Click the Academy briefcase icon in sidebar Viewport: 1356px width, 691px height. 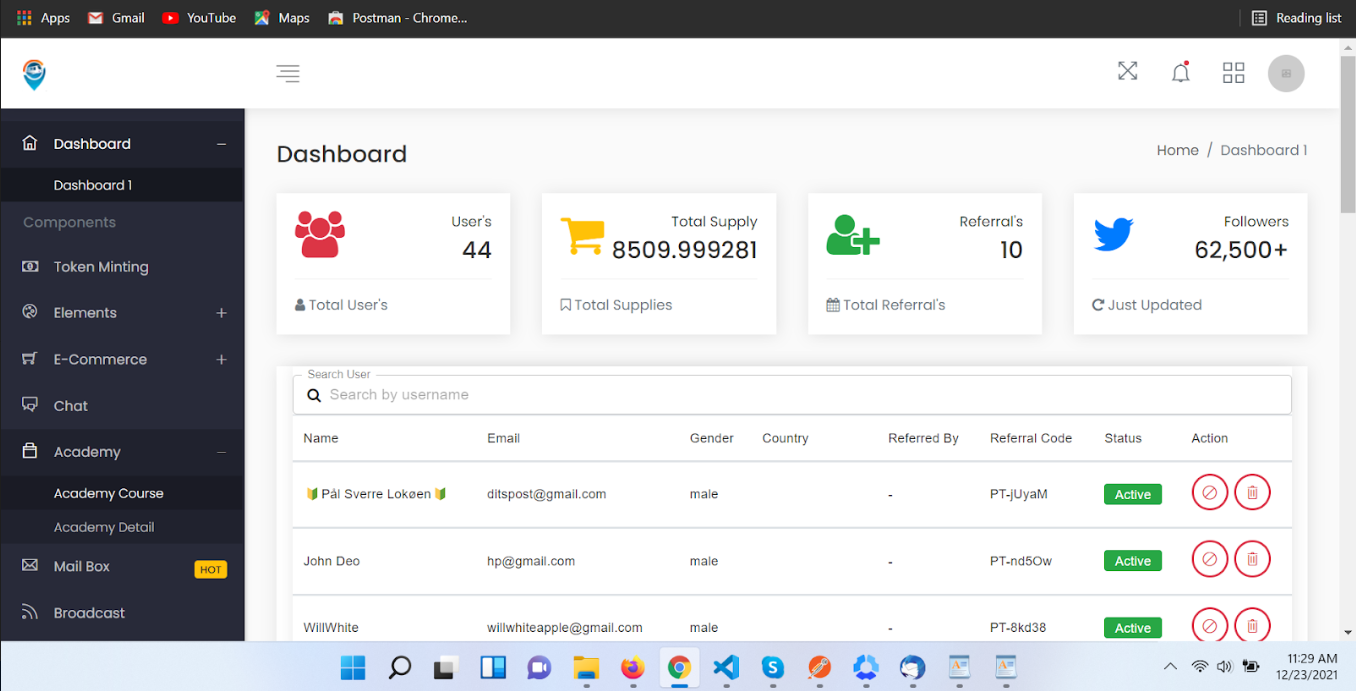[30, 451]
